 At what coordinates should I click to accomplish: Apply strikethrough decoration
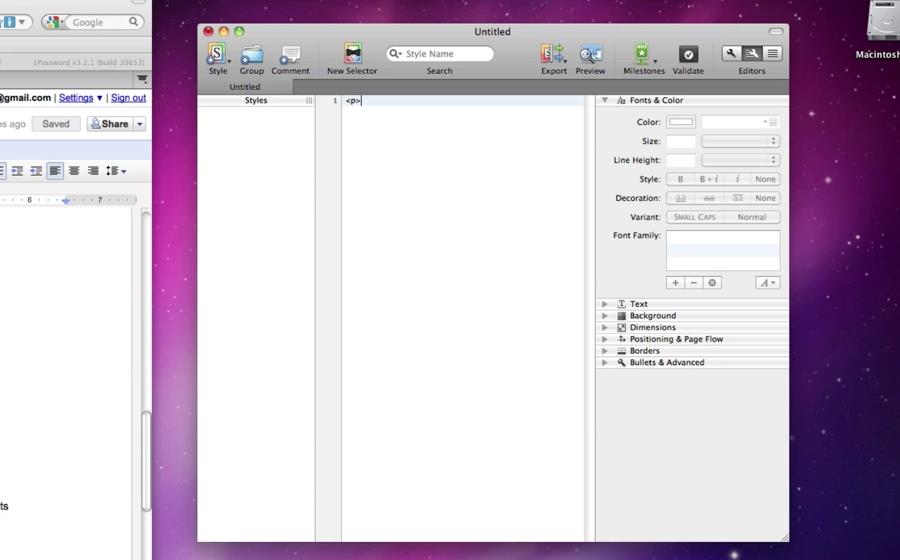click(x=709, y=198)
